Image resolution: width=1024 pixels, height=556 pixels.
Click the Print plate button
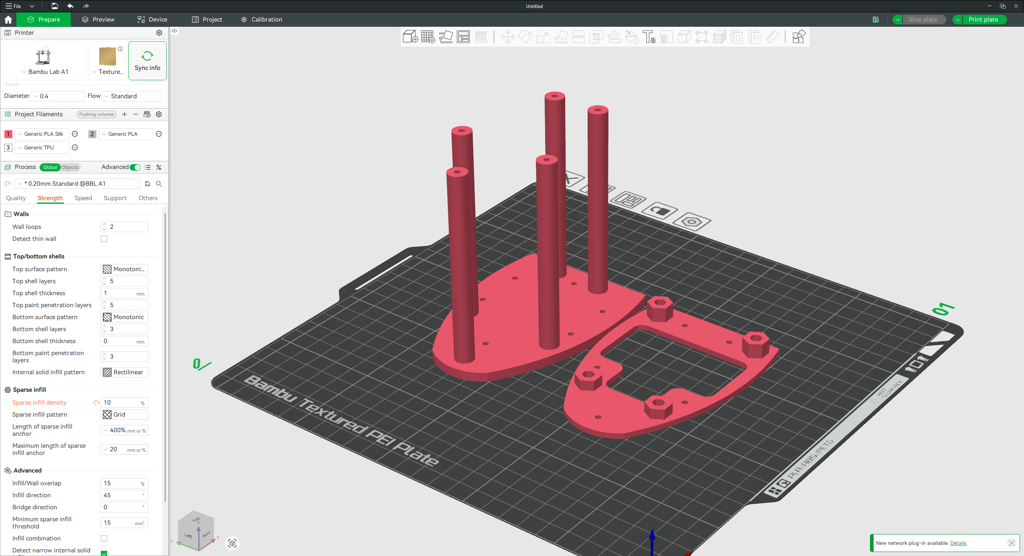tap(983, 20)
